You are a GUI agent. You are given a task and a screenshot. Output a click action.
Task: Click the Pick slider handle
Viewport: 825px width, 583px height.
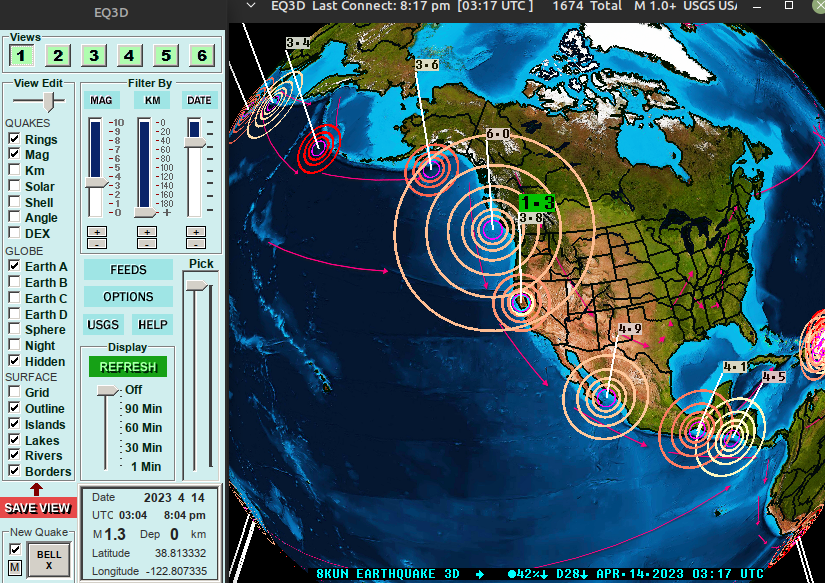197,285
